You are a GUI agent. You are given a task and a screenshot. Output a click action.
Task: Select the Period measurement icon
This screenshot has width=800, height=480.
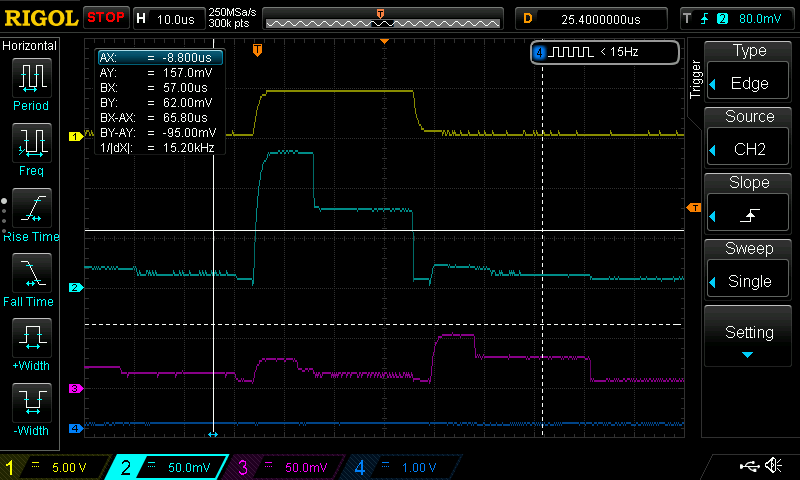click(32, 83)
